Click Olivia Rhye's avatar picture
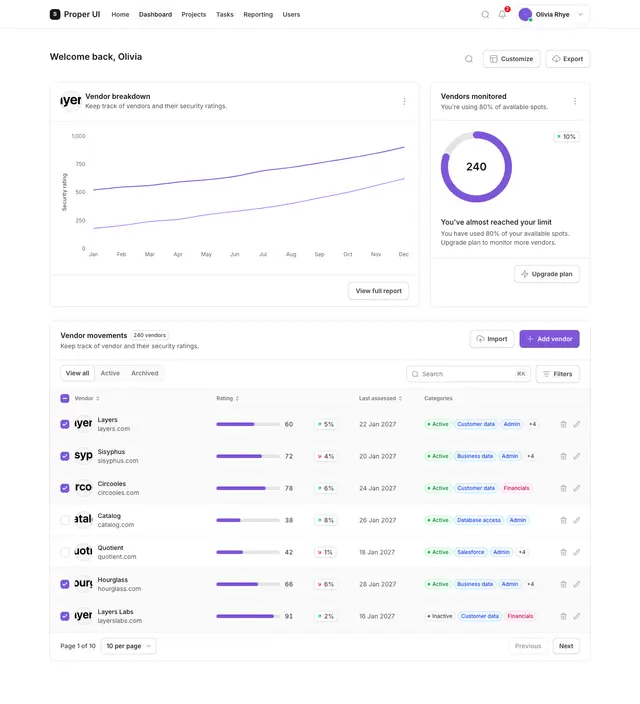The height and width of the screenshot is (704, 640). [x=525, y=14]
